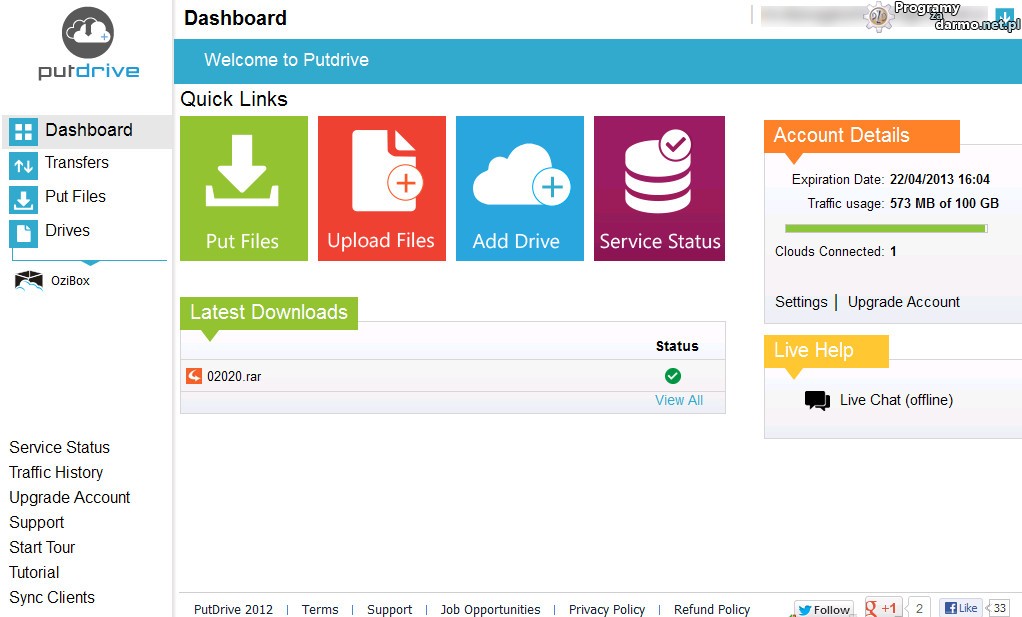This screenshot has height=617, width=1022.
Task: Click the Putdrive logo
Action: click(x=88, y=44)
